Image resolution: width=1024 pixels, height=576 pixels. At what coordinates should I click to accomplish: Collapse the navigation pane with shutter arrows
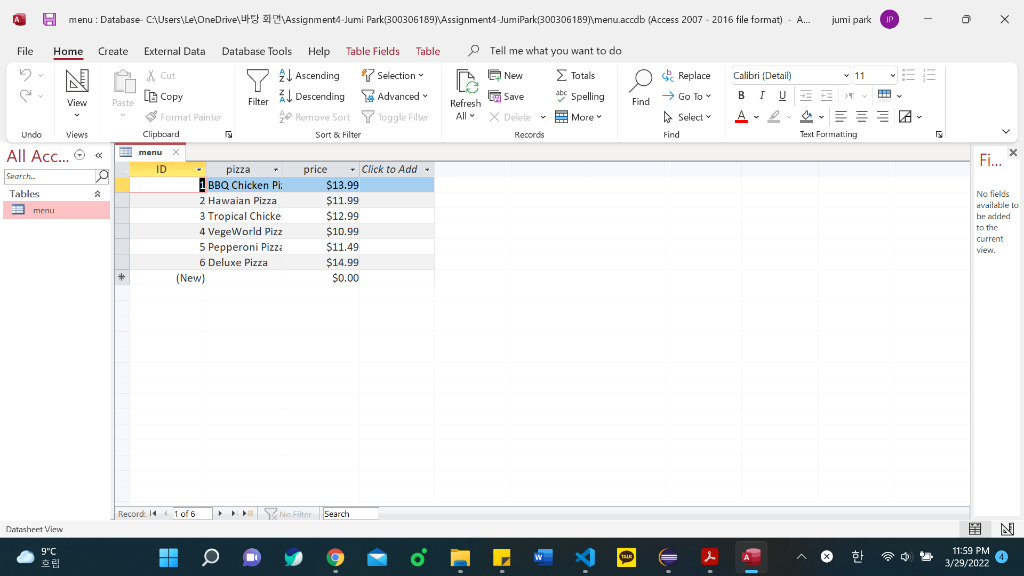(99, 155)
